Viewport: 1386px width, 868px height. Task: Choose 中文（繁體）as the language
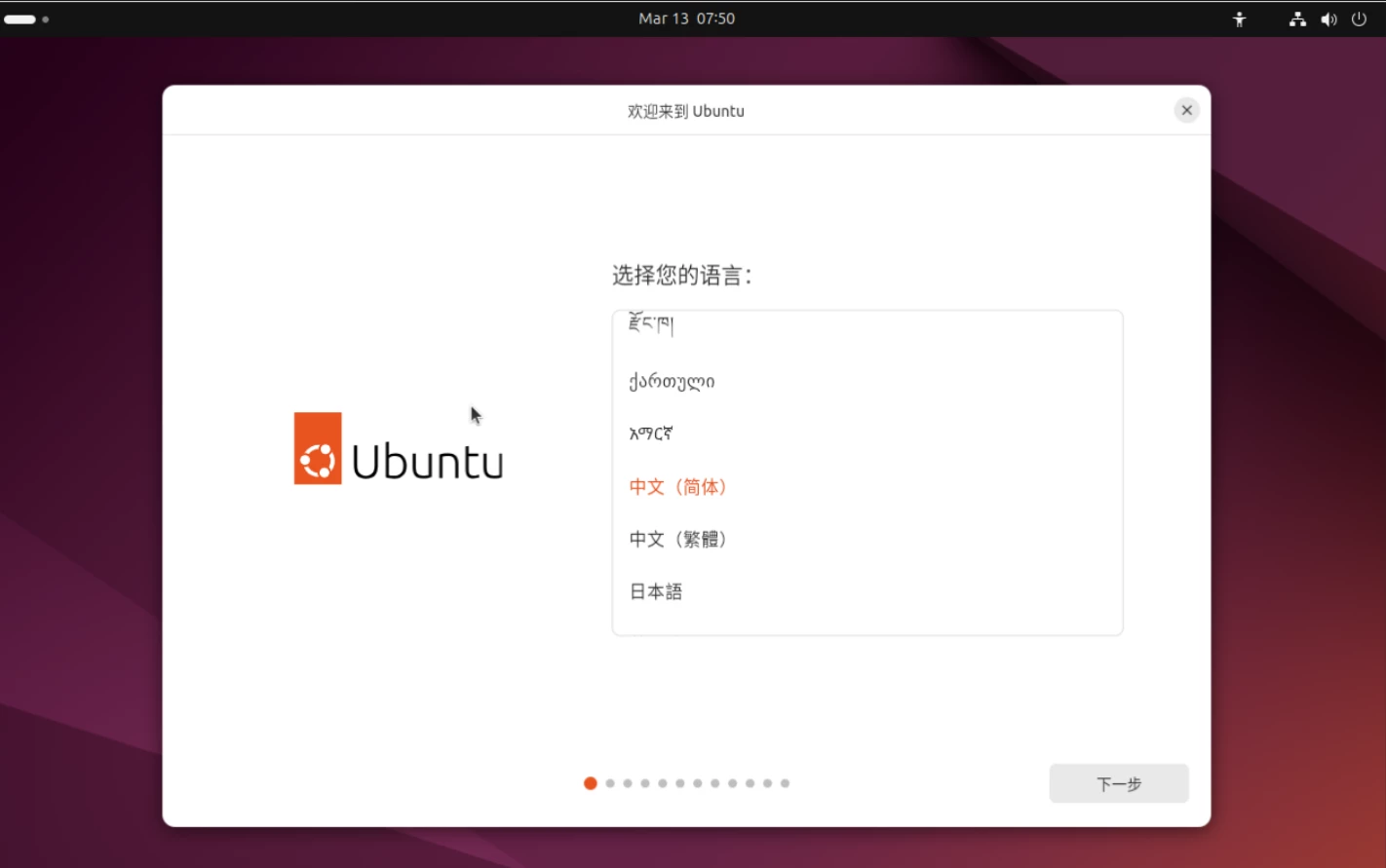[x=678, y=540]
